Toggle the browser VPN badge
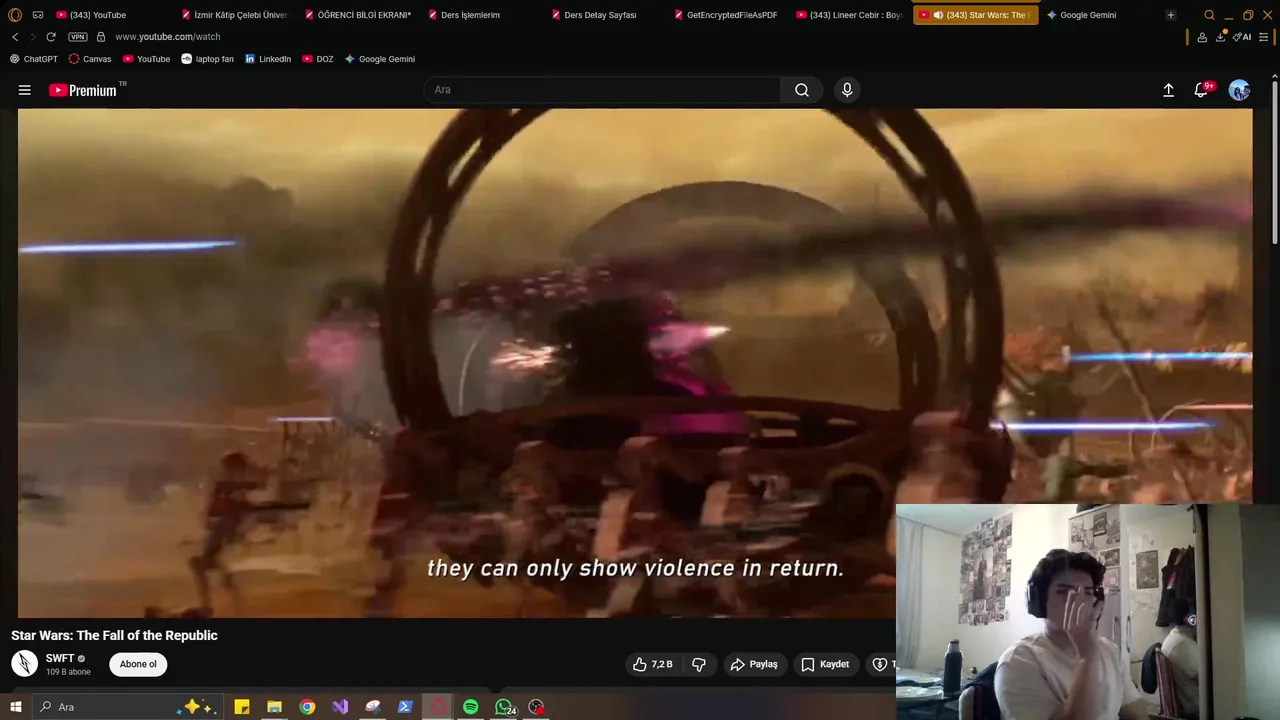The width and height of the screenshot is (1280, 720). [77, 37]
